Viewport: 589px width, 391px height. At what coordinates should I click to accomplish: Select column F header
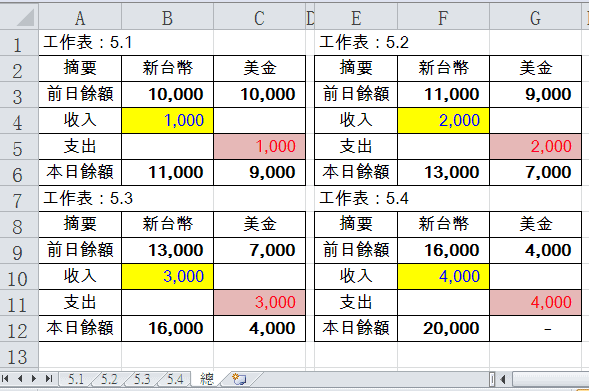click(443, 17)
